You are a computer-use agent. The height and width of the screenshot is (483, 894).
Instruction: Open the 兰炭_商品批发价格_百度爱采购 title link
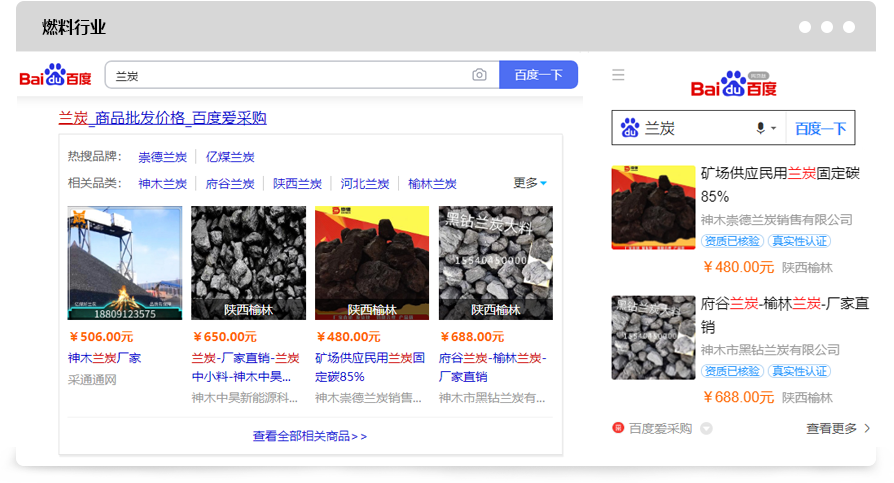162,118
